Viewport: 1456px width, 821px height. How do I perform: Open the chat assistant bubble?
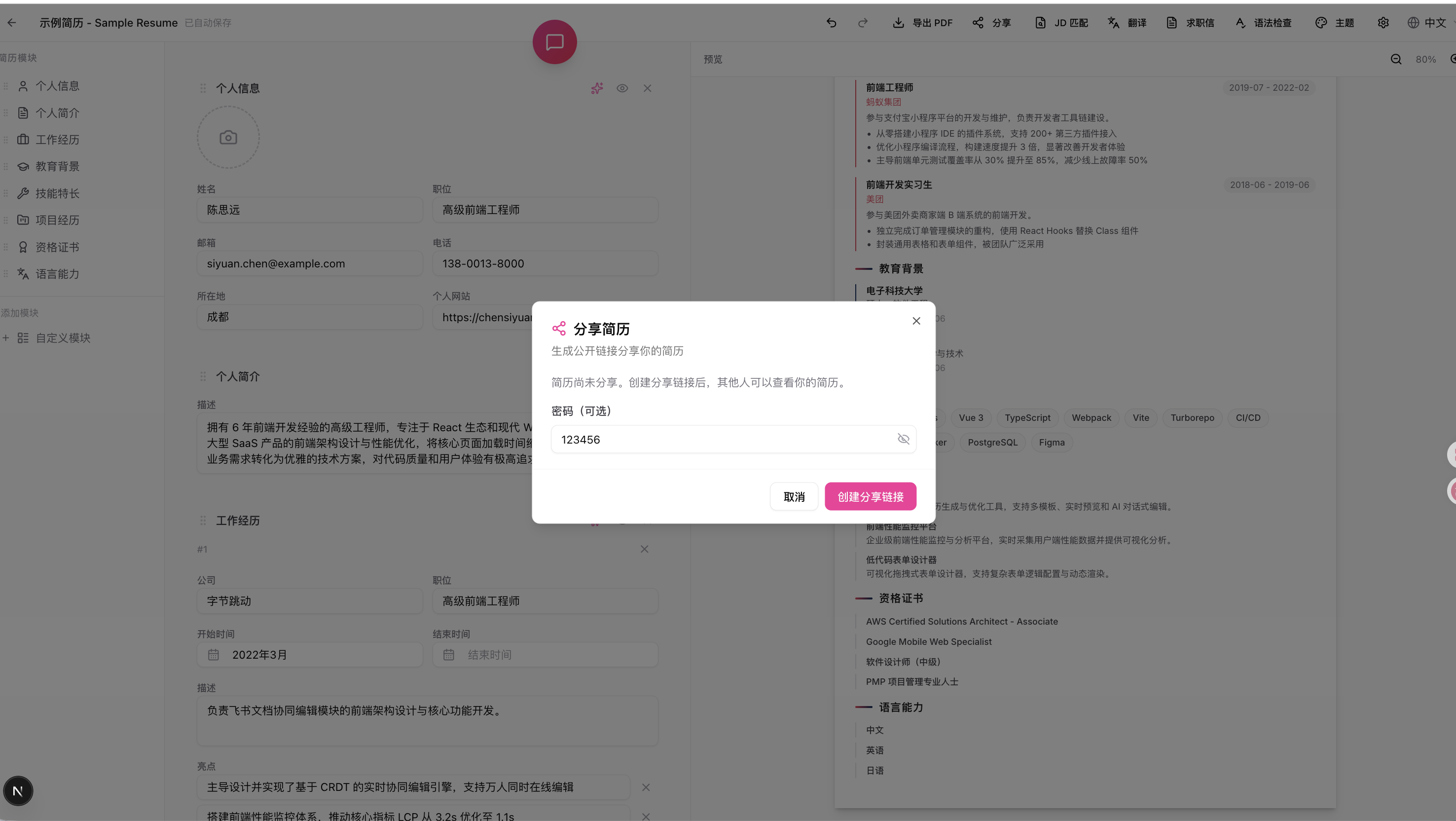(554, 41)
